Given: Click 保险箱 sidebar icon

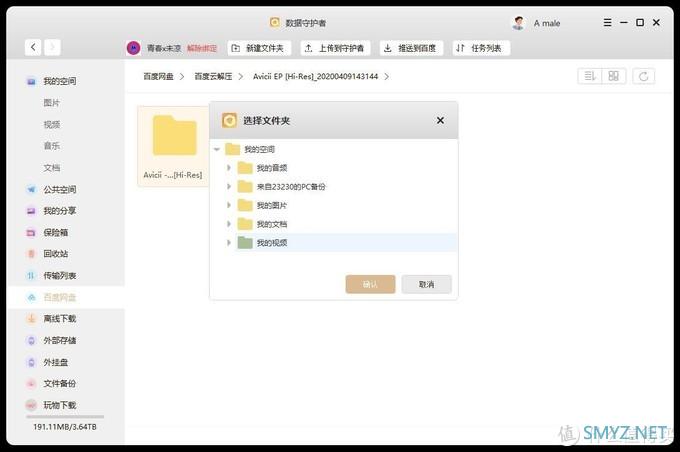Looking at the screenshot, I should (31, 233).
